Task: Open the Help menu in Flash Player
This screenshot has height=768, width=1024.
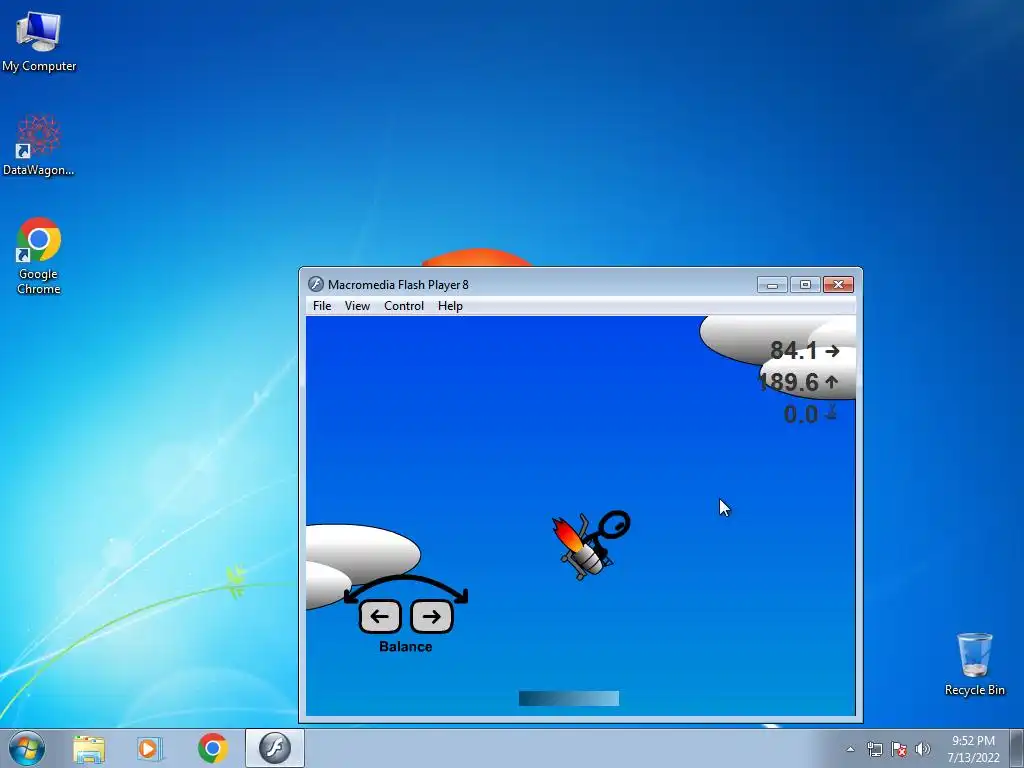Action: [x=450, y=306]
